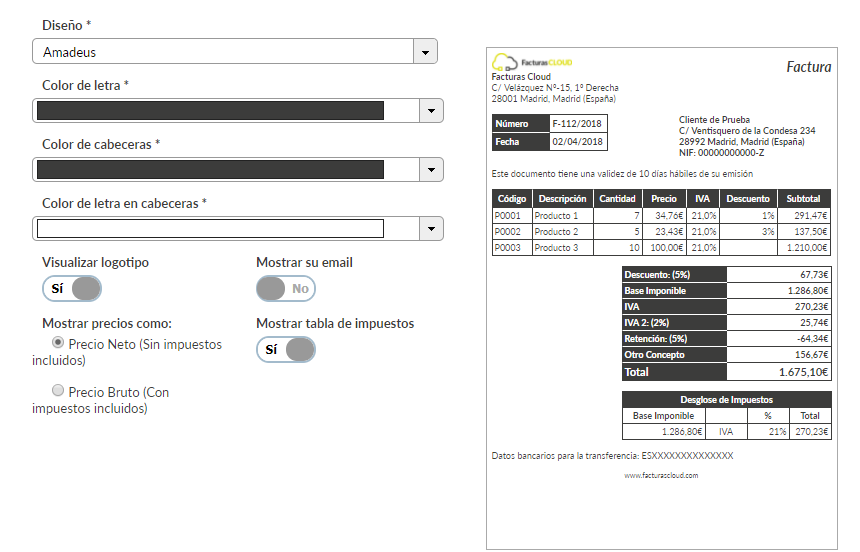Select the Producto 1 row in preview
Viewport: 860px width, 552px height.
tap(661, 215)
